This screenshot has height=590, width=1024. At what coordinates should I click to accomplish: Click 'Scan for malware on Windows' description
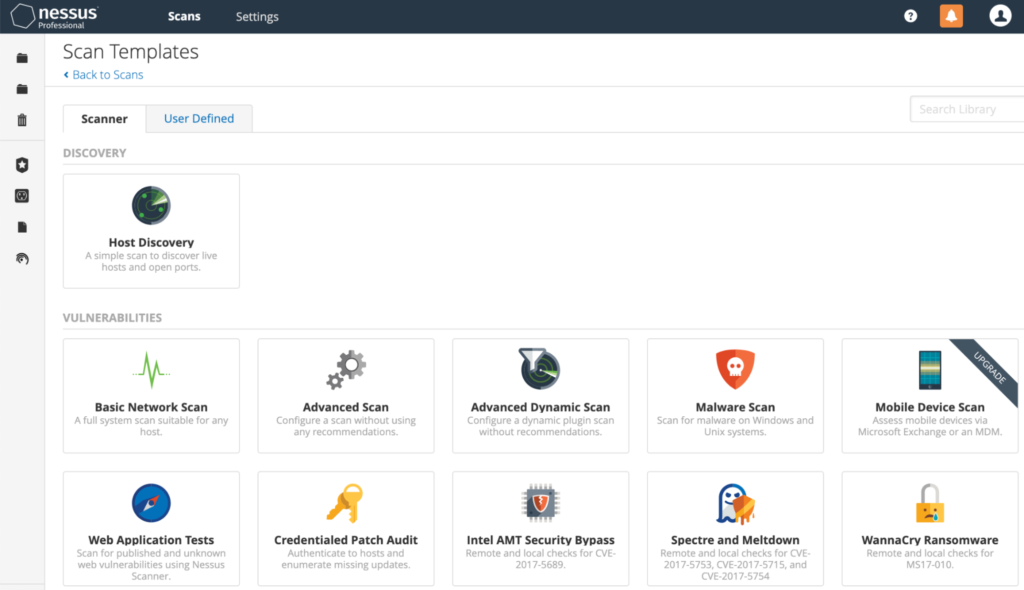coord(735,426)
